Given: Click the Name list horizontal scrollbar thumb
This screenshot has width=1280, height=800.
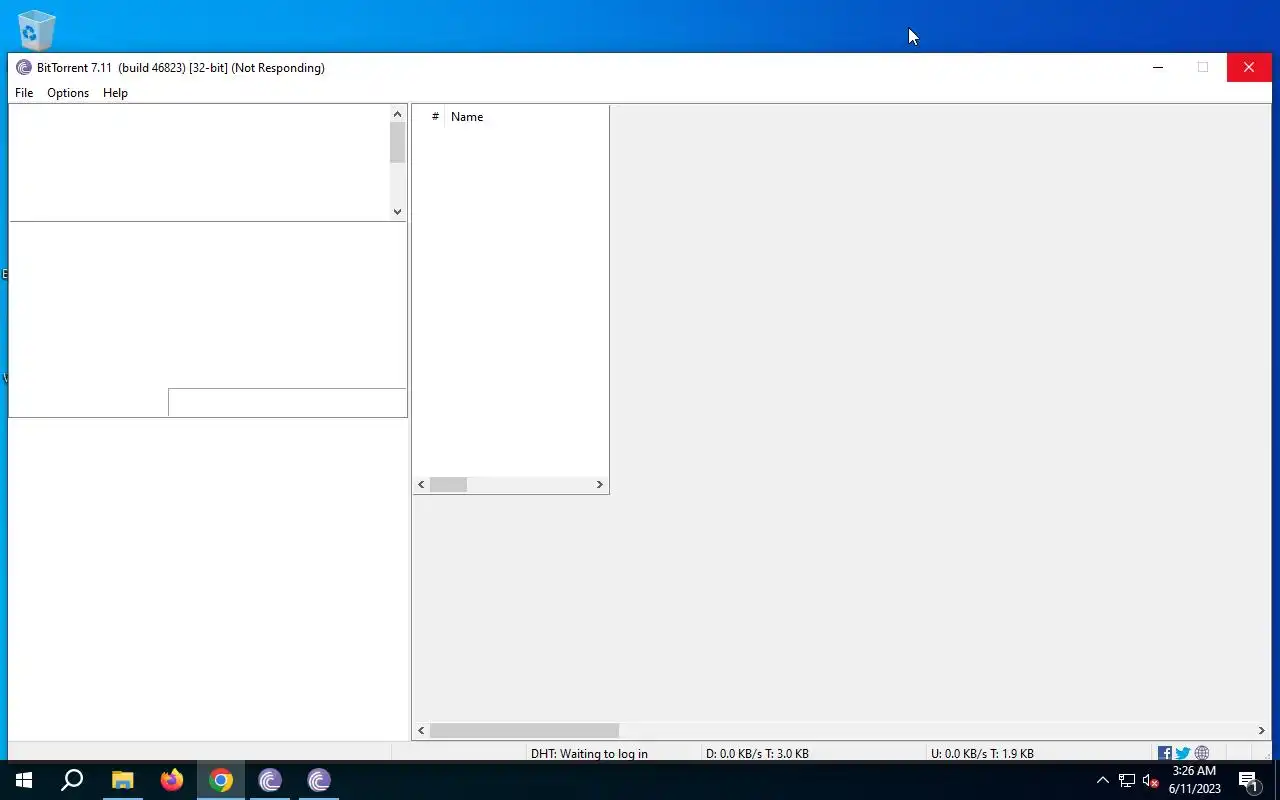Looking at the screenshot, I should [448, 485].
